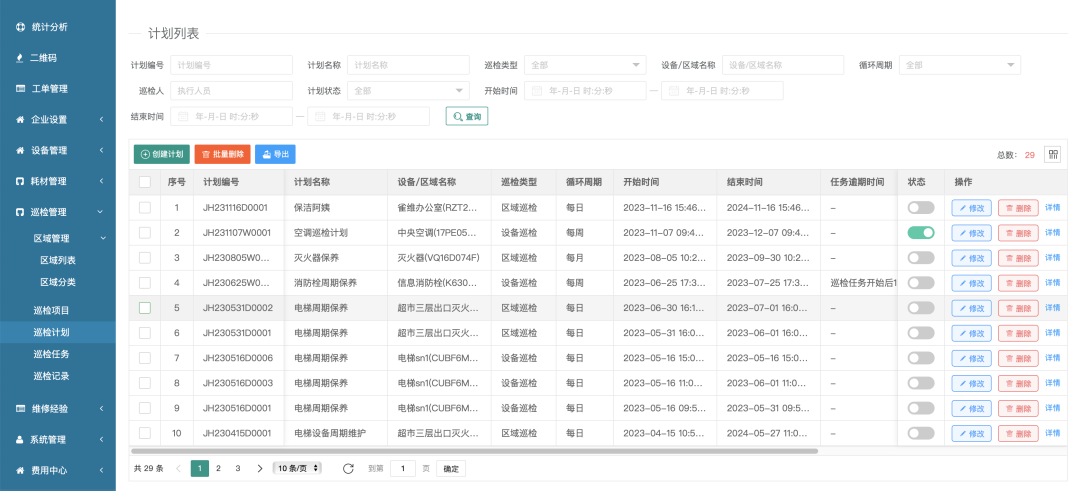Click the pagination refresh icon
This screenshot has height=491, width=1080.
348,468
